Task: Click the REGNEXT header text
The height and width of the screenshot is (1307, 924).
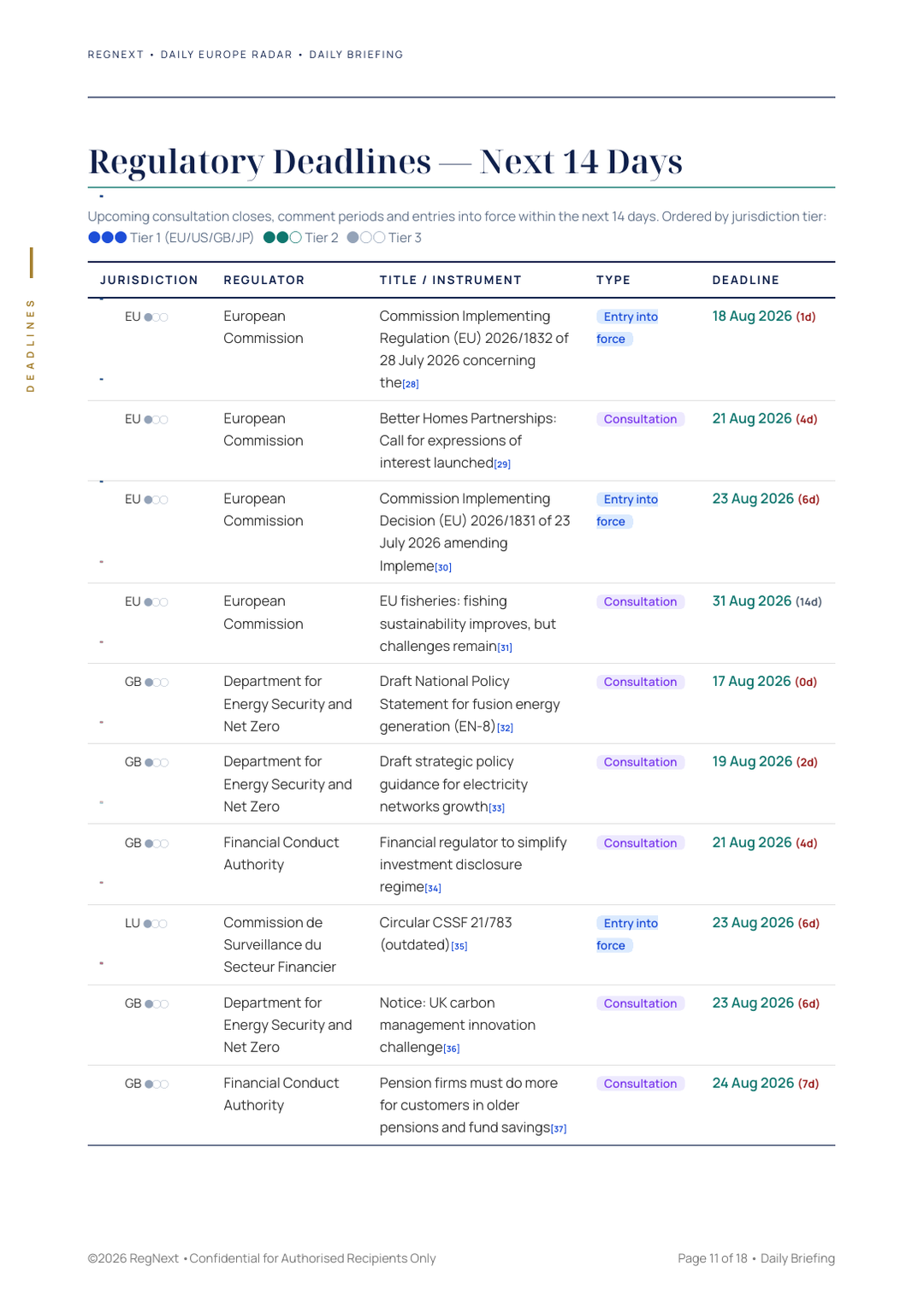Action: coord(115,55)
